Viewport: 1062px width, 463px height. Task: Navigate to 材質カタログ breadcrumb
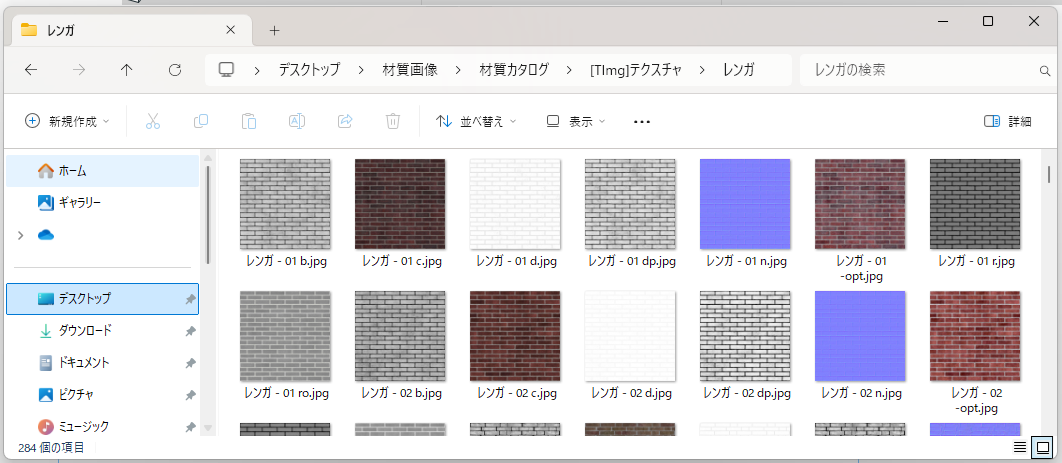[x=514, y=70]
